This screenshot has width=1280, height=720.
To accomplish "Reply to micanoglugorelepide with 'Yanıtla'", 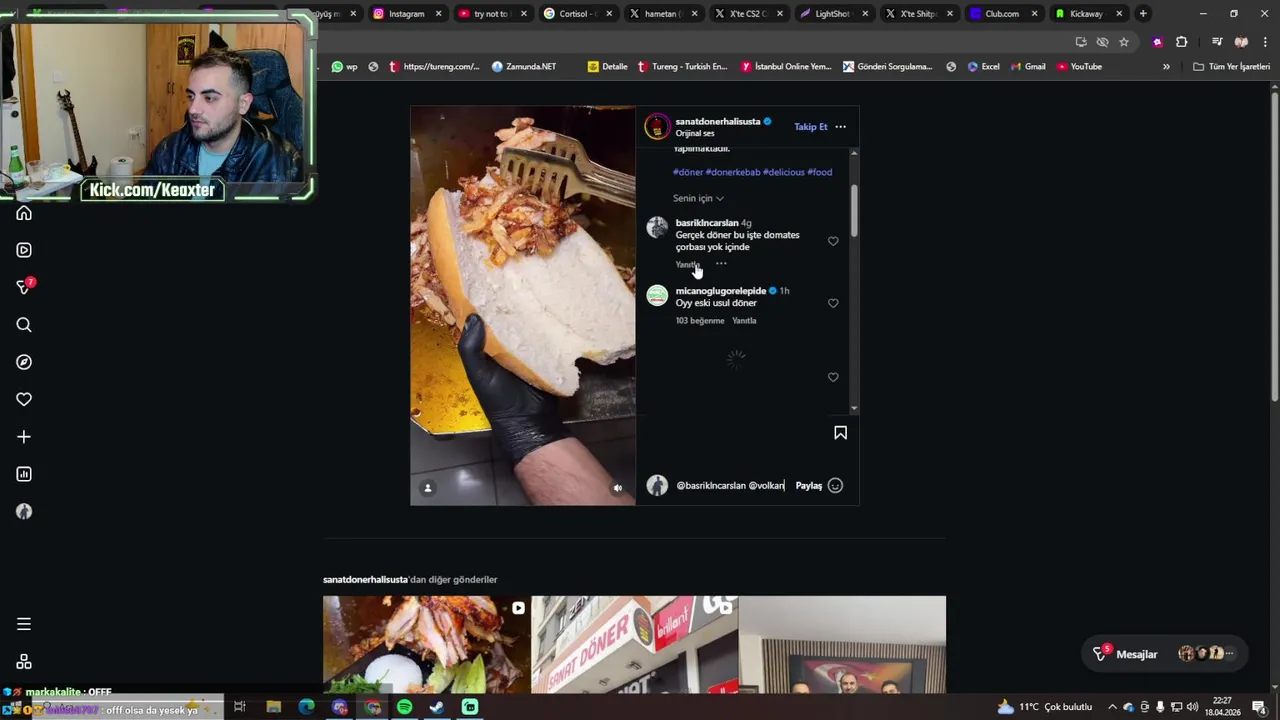I will [744, 321].
